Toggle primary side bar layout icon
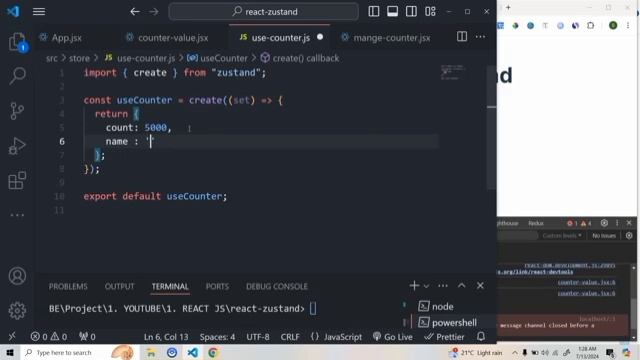The height and width of the screenshot is (360, 640). pyautogui.click(x=373, y=11)
